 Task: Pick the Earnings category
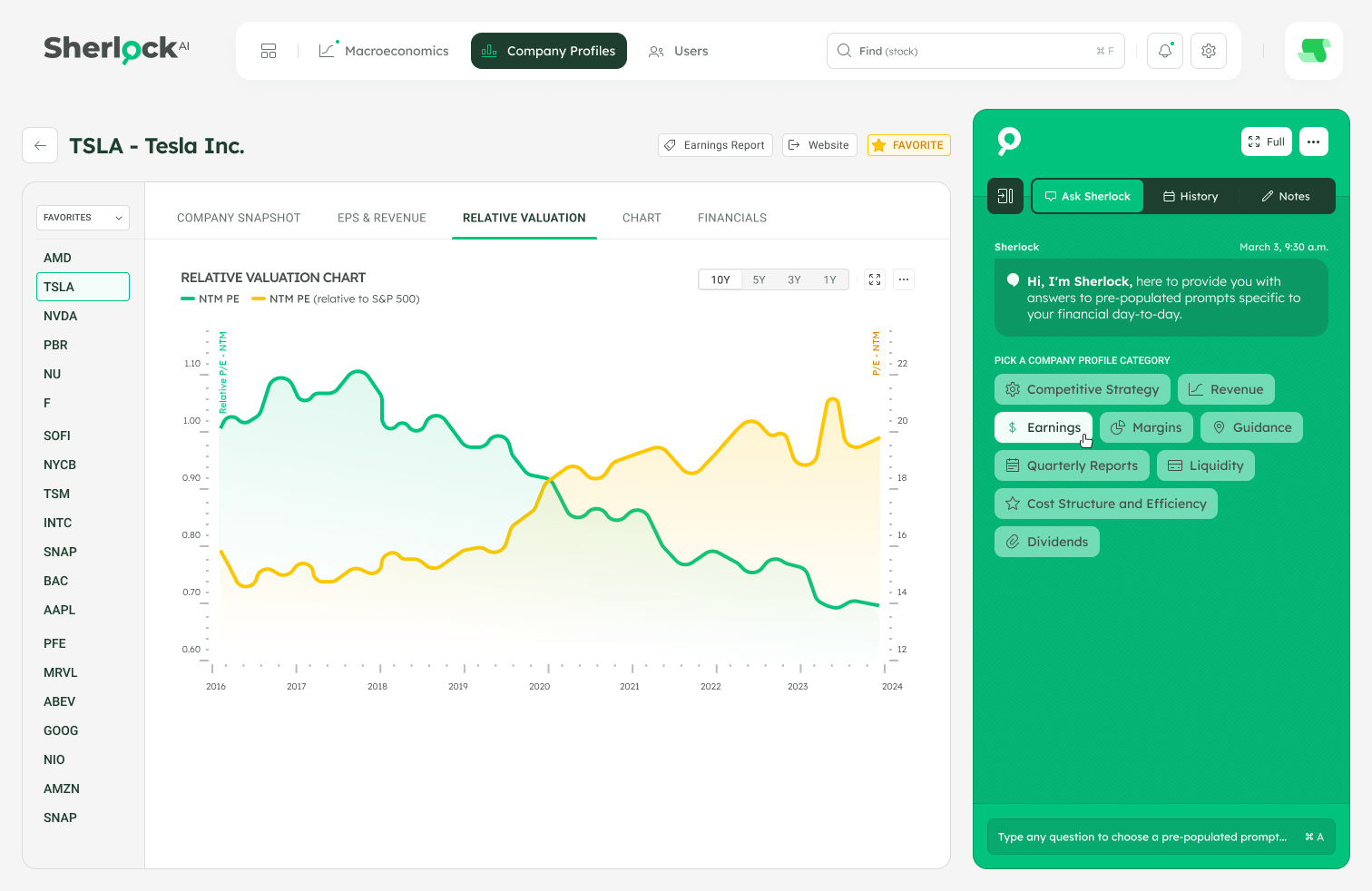pos(1044,427)
